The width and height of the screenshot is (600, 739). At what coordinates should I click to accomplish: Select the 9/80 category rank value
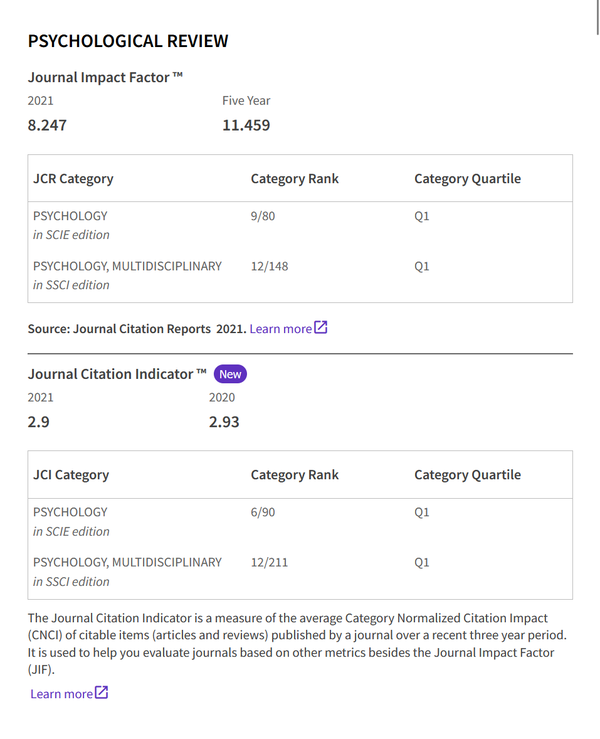[263, 216]
